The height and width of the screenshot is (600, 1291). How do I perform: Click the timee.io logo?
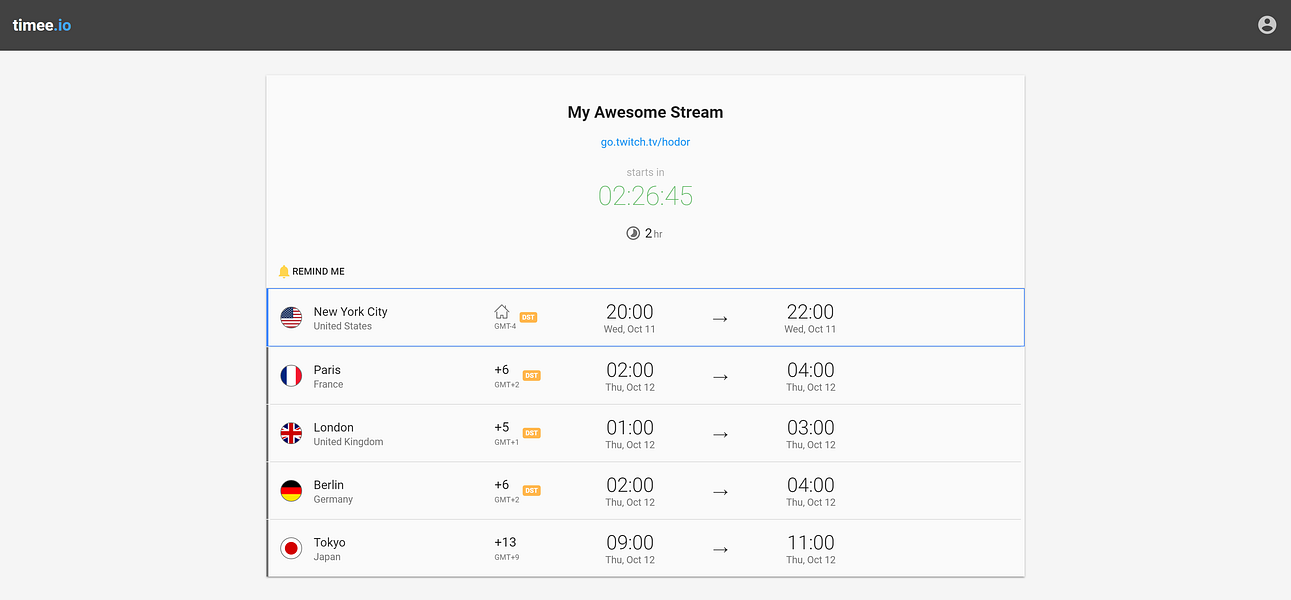coord(42,25)
